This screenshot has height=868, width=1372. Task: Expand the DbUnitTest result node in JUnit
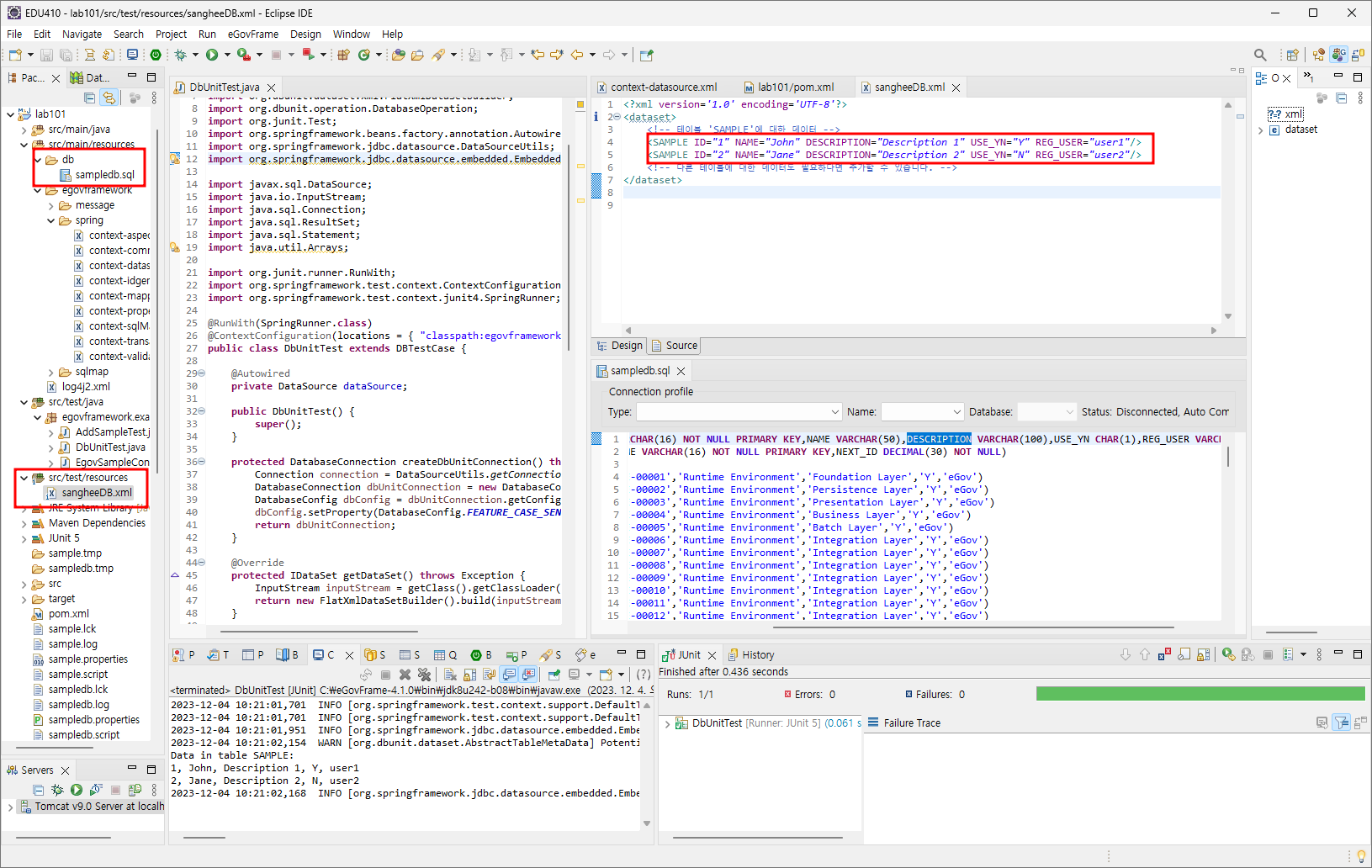click(x=668, y=723)
